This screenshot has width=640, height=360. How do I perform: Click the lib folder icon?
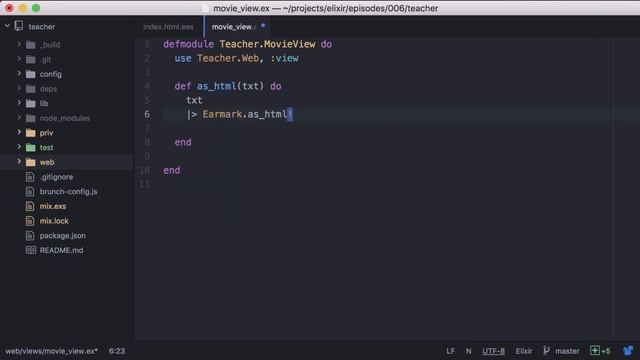[31, 104]
